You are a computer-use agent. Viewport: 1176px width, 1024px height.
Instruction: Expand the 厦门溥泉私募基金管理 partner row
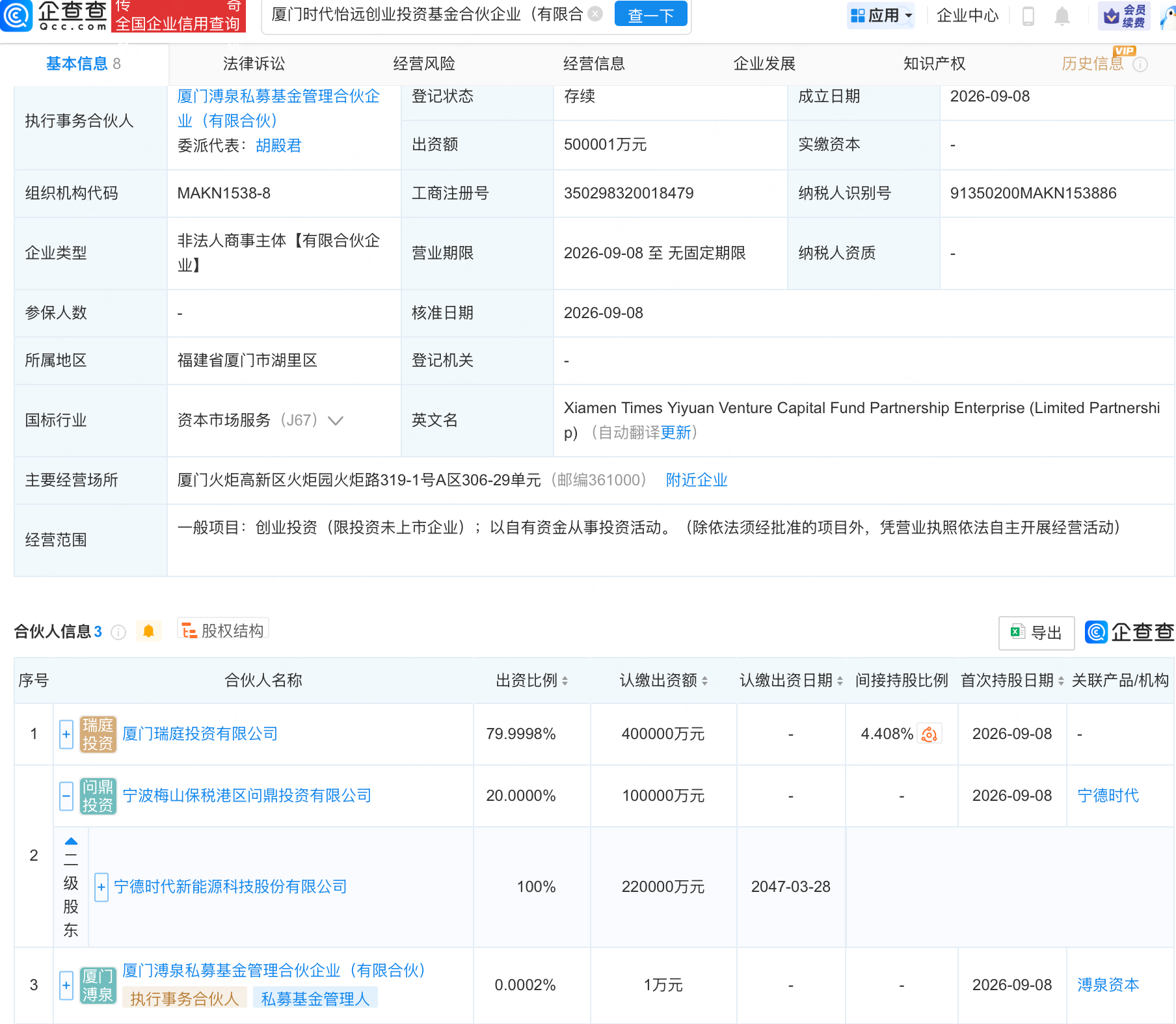click(66, 986)
